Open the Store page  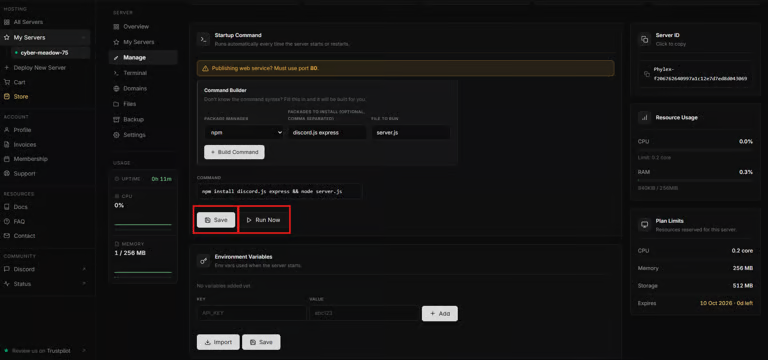(x=21, y=96)
